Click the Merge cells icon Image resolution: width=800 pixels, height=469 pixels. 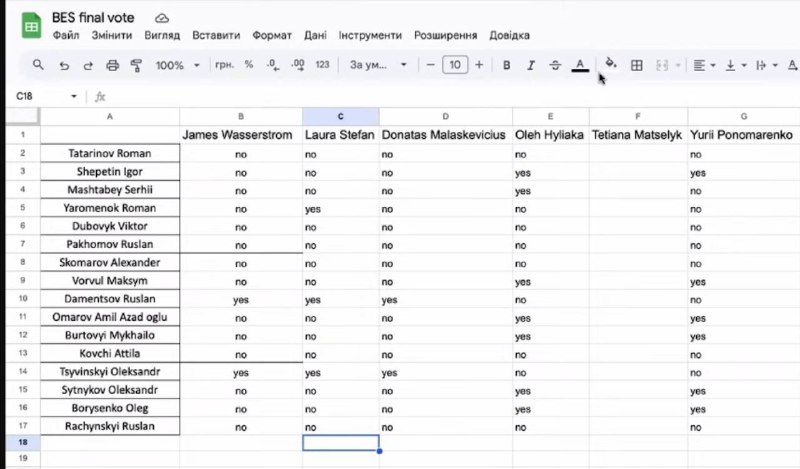[x=662, y=65]
